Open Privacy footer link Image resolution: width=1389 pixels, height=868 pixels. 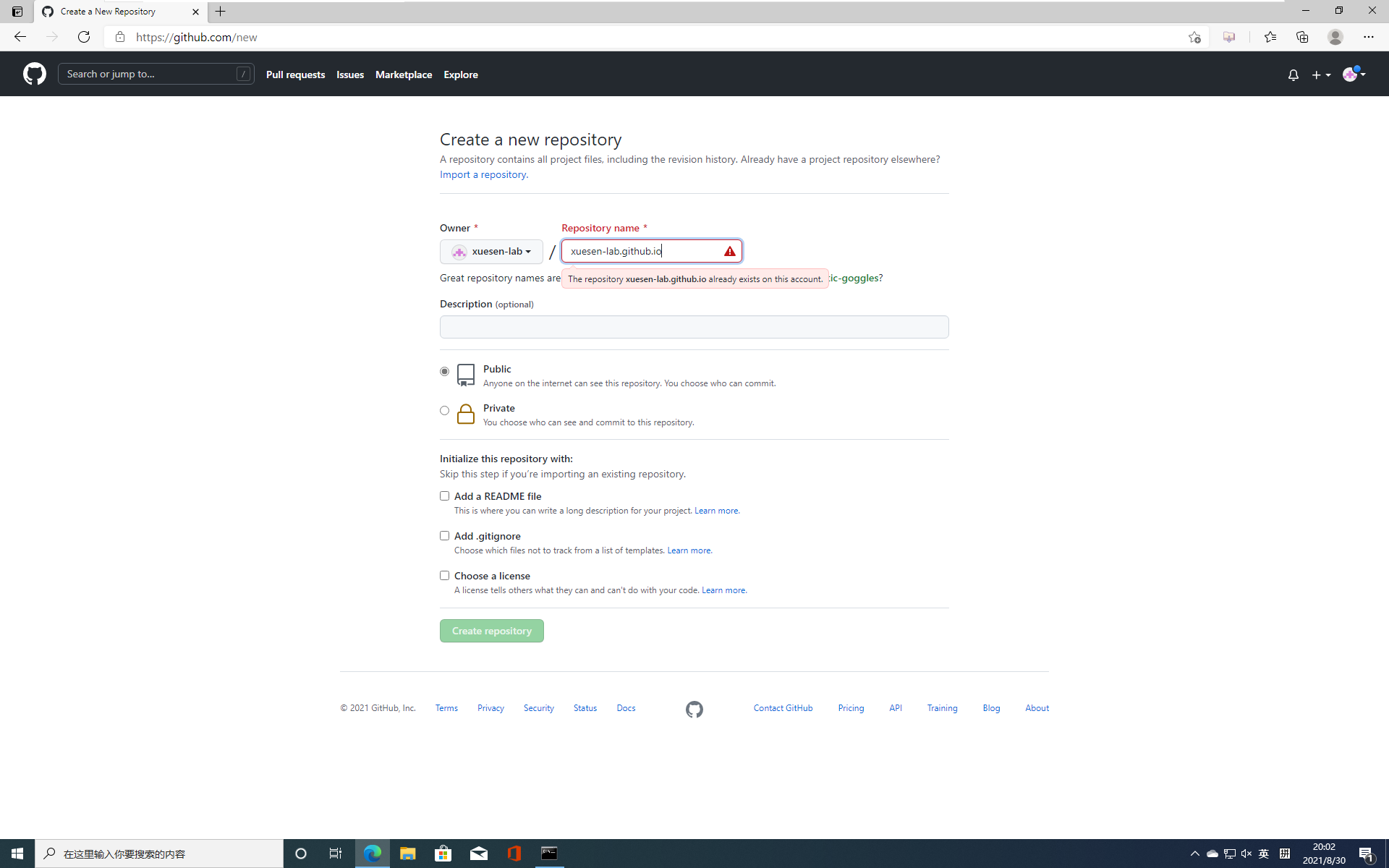point(490,708)
